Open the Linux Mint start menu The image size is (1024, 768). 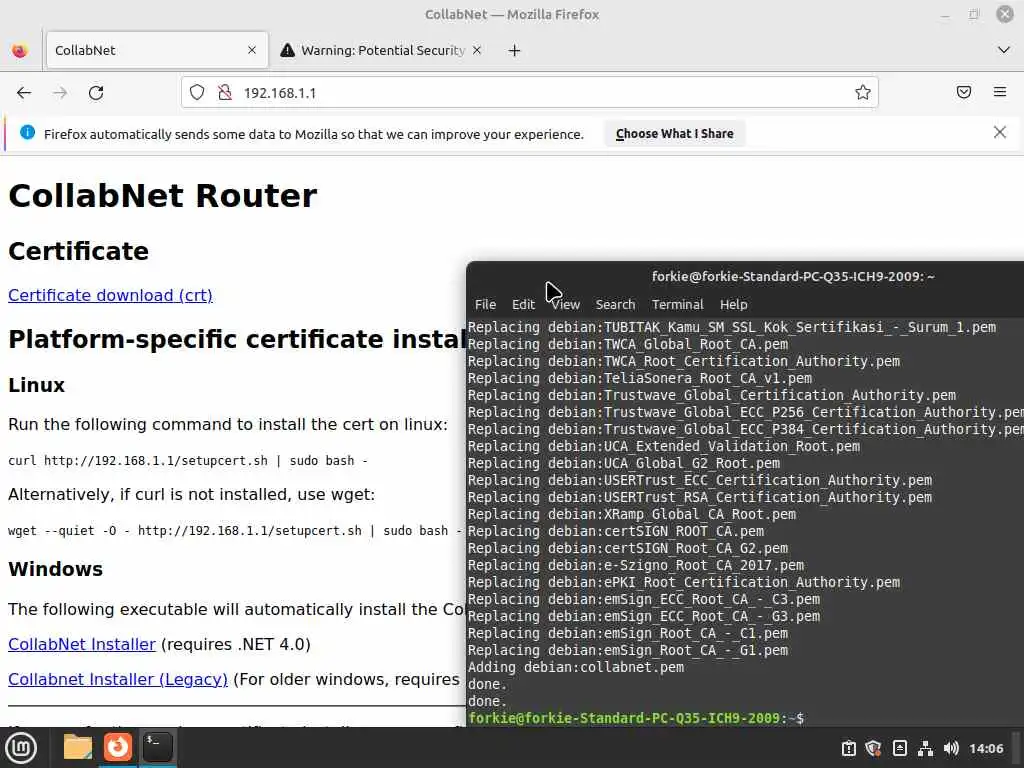click(21, 748)
